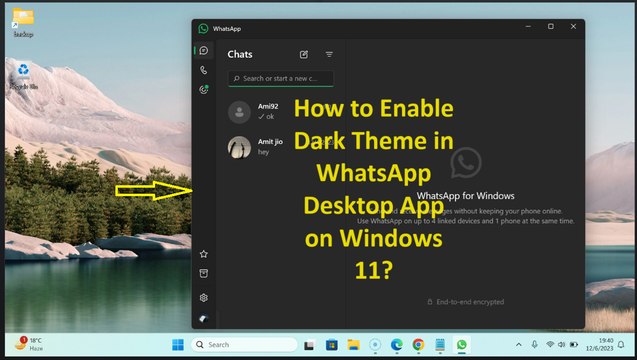
Task: Click the Ami92 default avatar
Action: pos(239,112)
